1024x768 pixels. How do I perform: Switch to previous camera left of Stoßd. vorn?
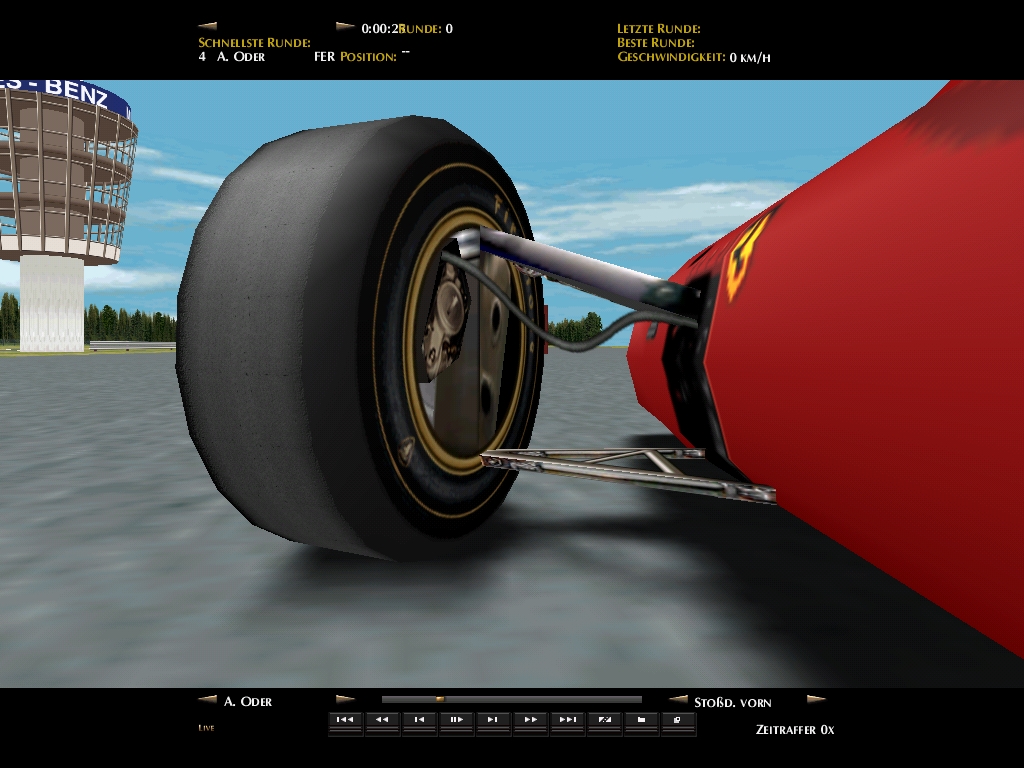[x=678, y=701]
